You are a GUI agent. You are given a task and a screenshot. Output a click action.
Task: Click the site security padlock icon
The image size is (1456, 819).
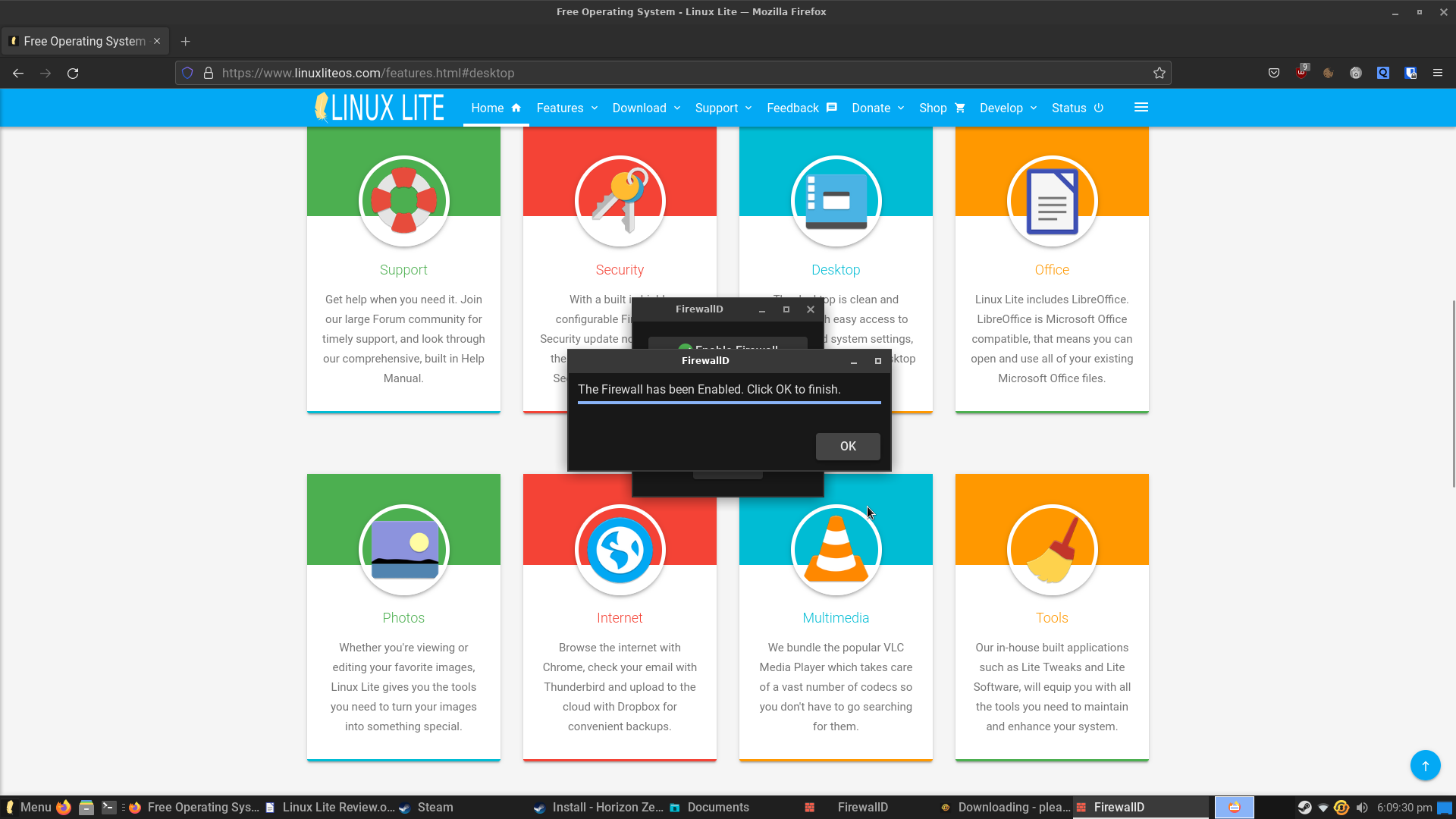pos(209,74)
